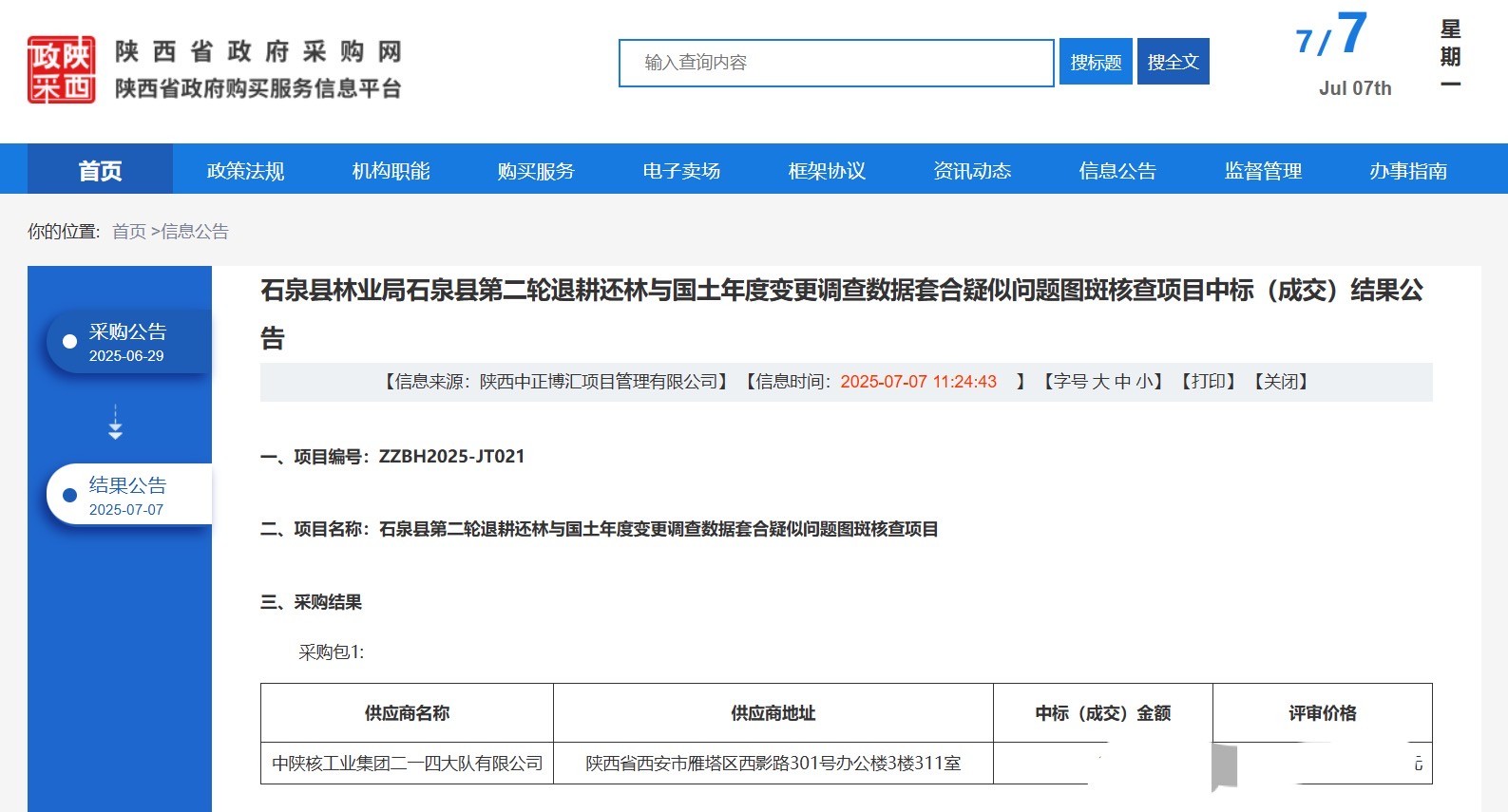The height and width of the screenshot is (812, 1508).
Task: Open the 电子卖场 navigation item
Action: tap(681, 171)
